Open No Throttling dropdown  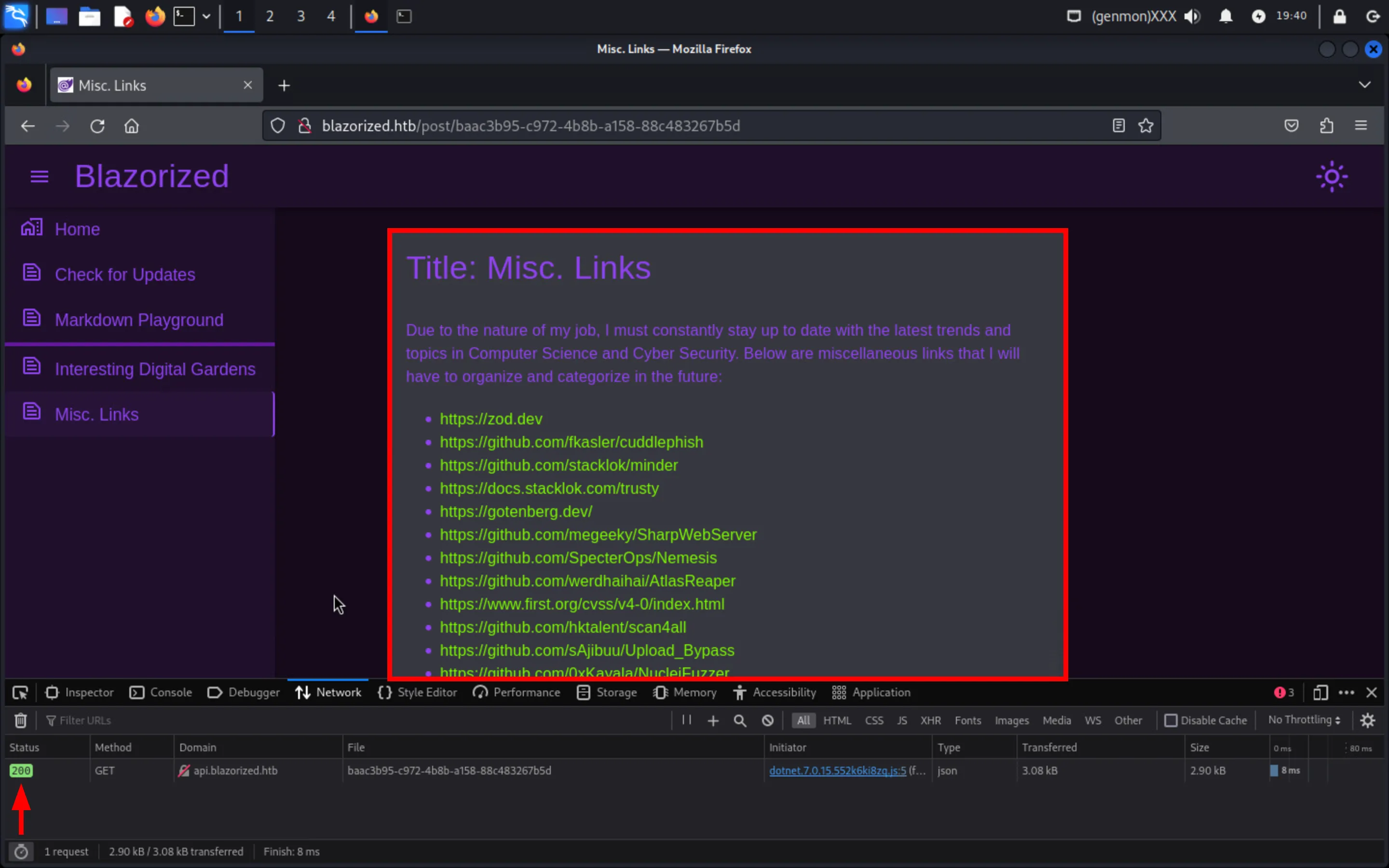click(x=1304, y=720)
